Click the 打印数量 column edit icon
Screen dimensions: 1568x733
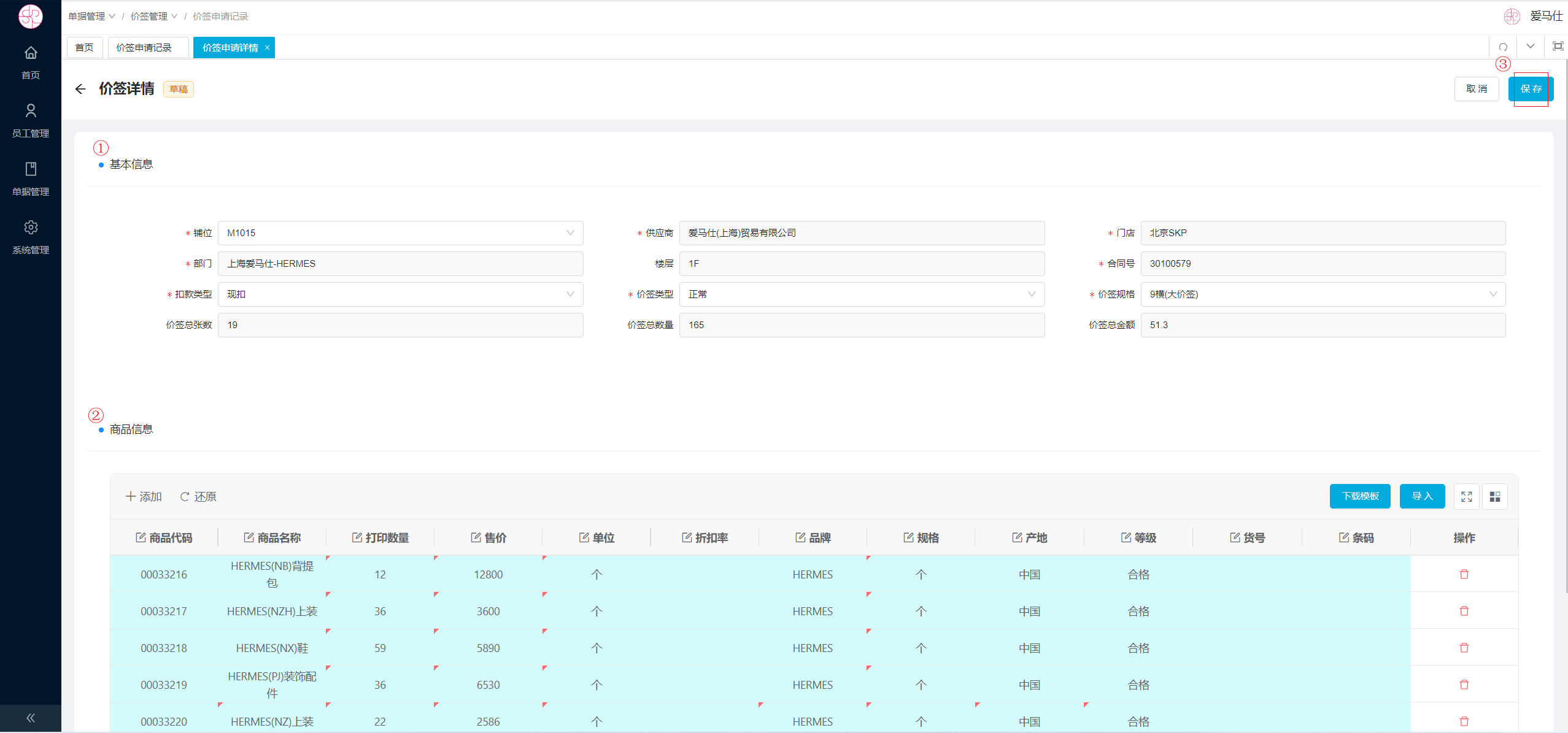point(357,537)
